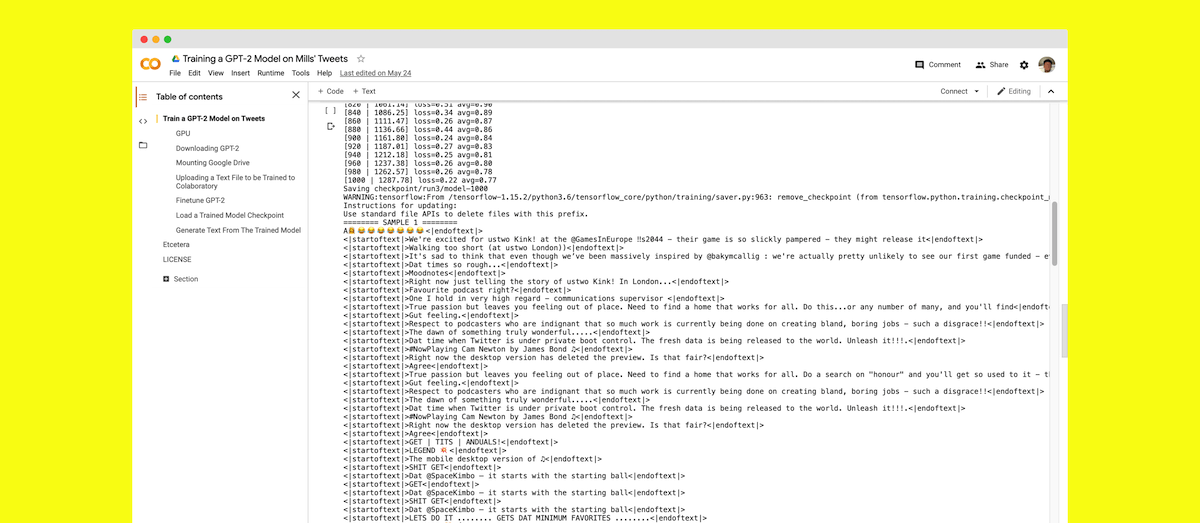
Task: Open the Last edited on May 24 link
Action: 375,73
